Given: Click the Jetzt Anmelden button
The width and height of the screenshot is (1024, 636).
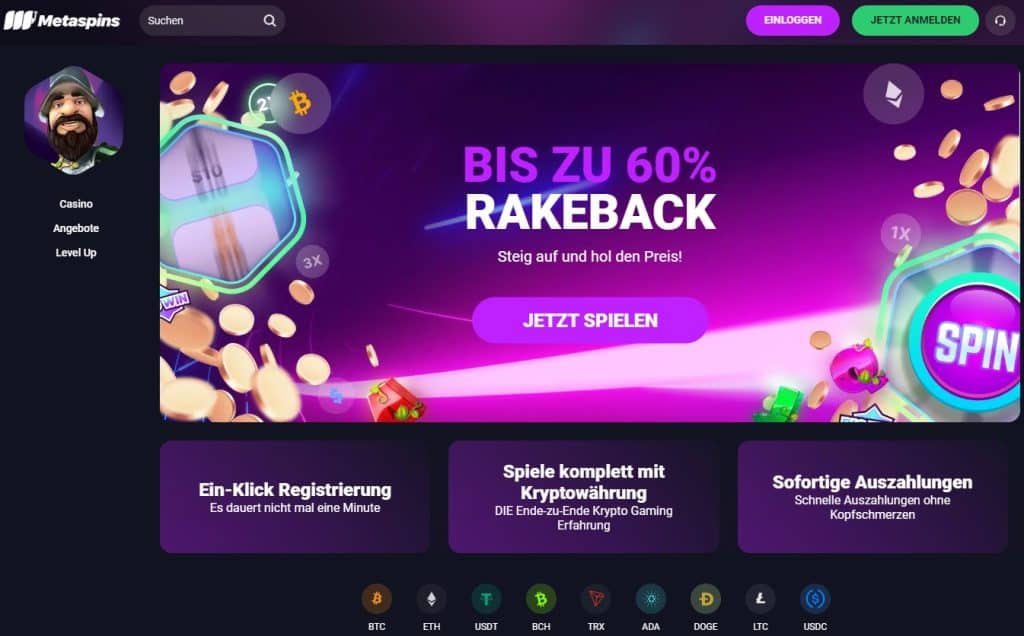Looking at the screenshot, I should (915, 20).
